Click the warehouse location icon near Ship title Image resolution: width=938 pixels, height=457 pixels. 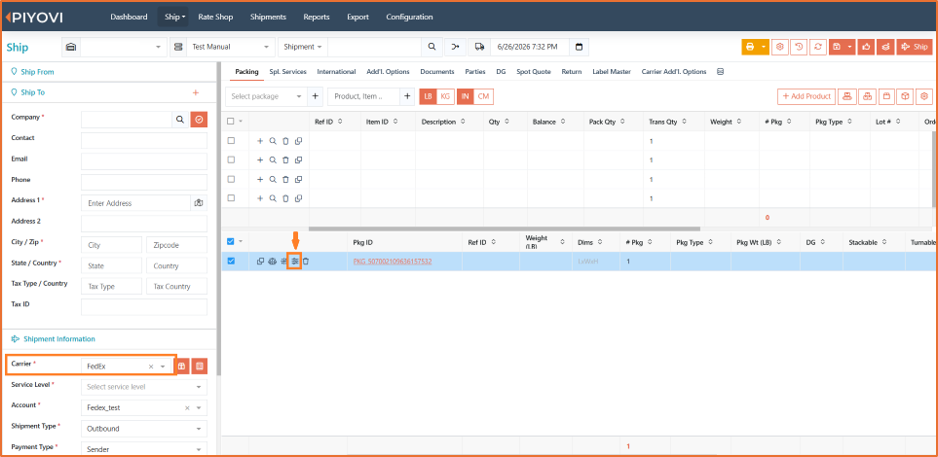[x=71, y=47]
